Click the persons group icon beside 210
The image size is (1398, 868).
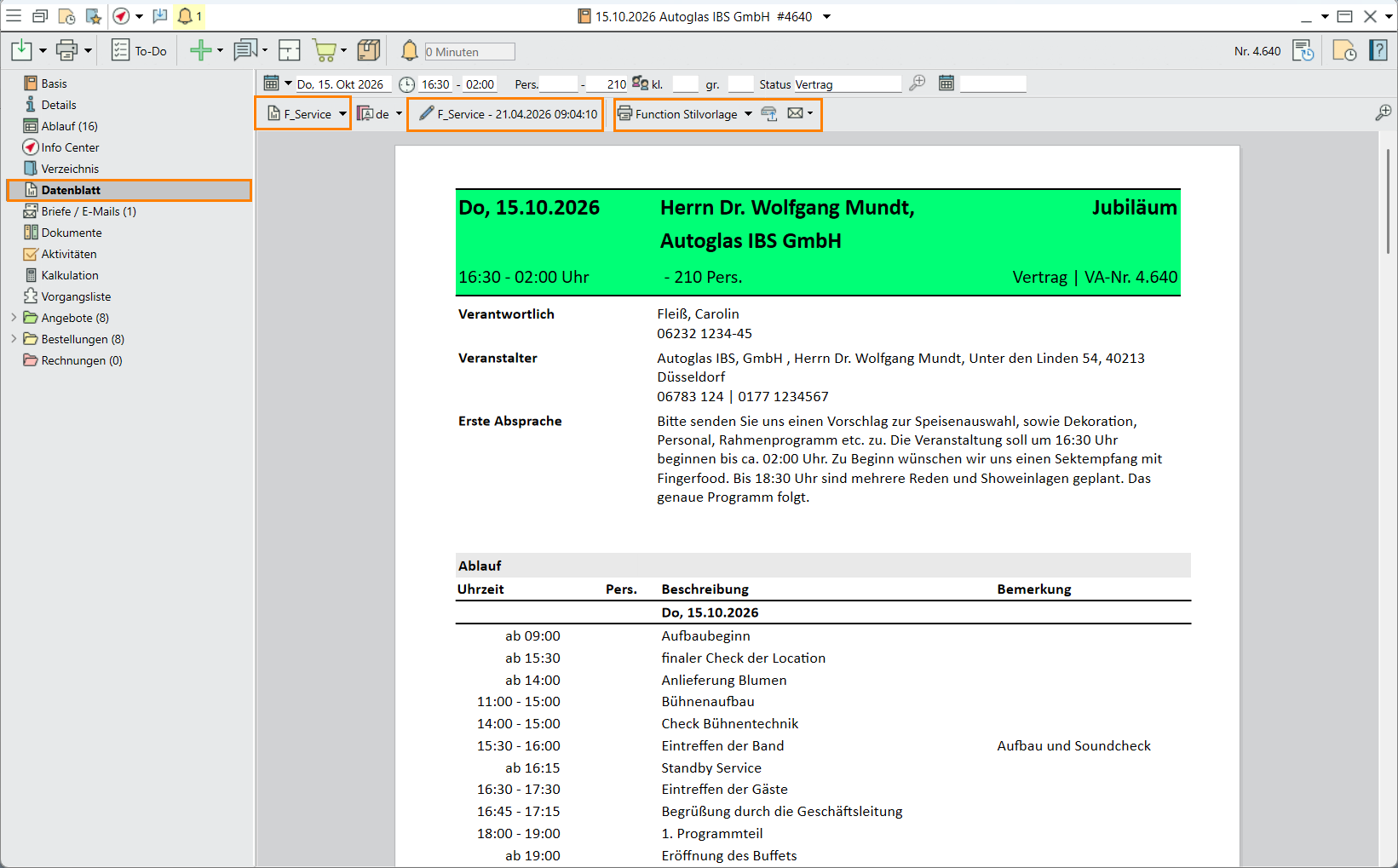point(640,83)
